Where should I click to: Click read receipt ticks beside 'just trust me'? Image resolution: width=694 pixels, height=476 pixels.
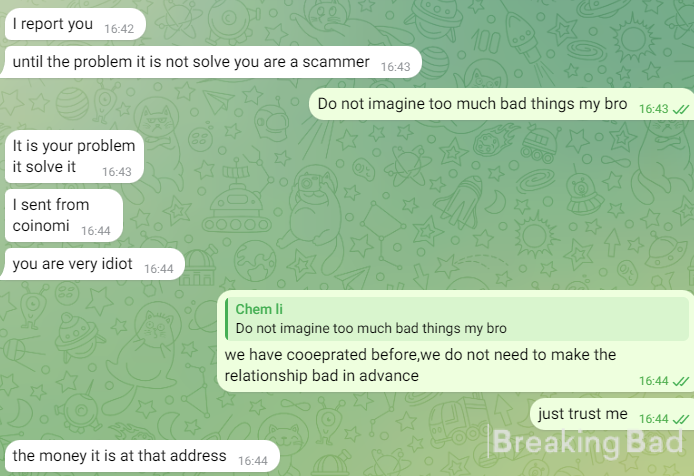[681, 419]
